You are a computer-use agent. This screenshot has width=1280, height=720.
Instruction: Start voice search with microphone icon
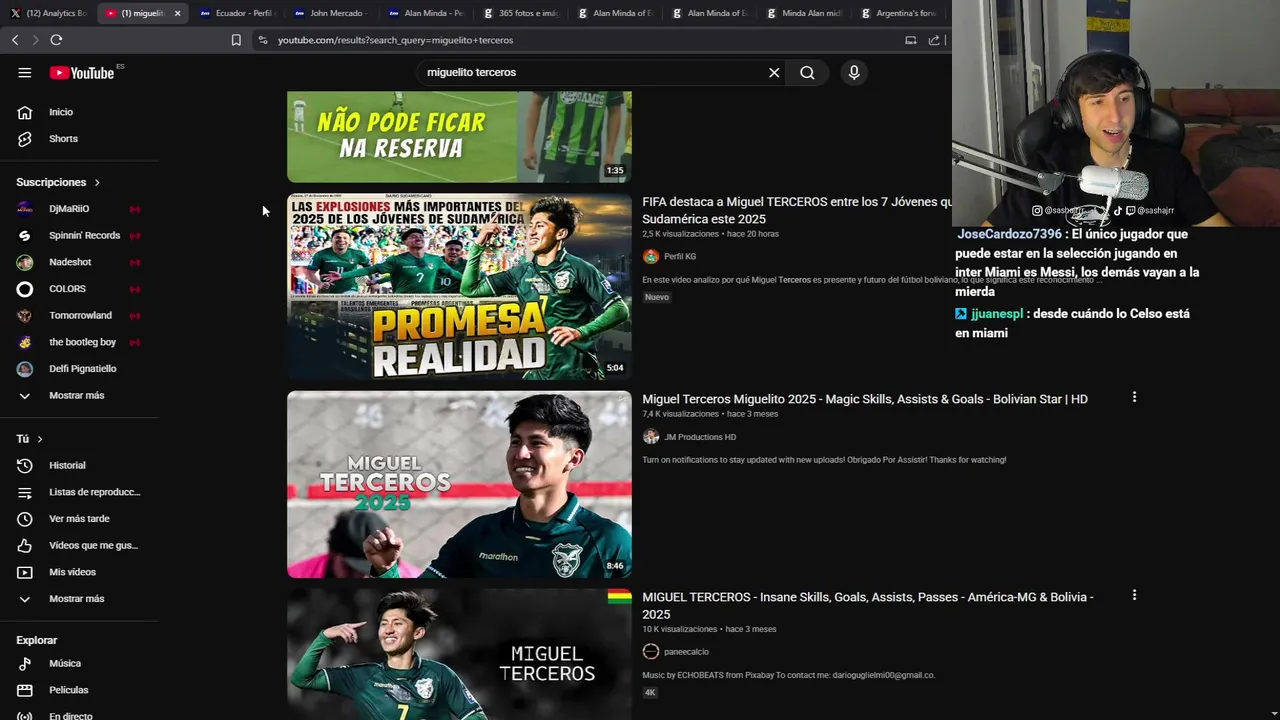click(854, 72)
